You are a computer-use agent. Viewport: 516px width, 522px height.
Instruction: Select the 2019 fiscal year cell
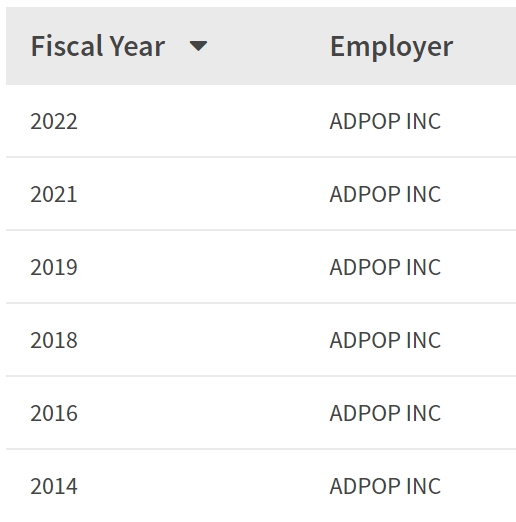pyautogui.click(x=54, y=267)
